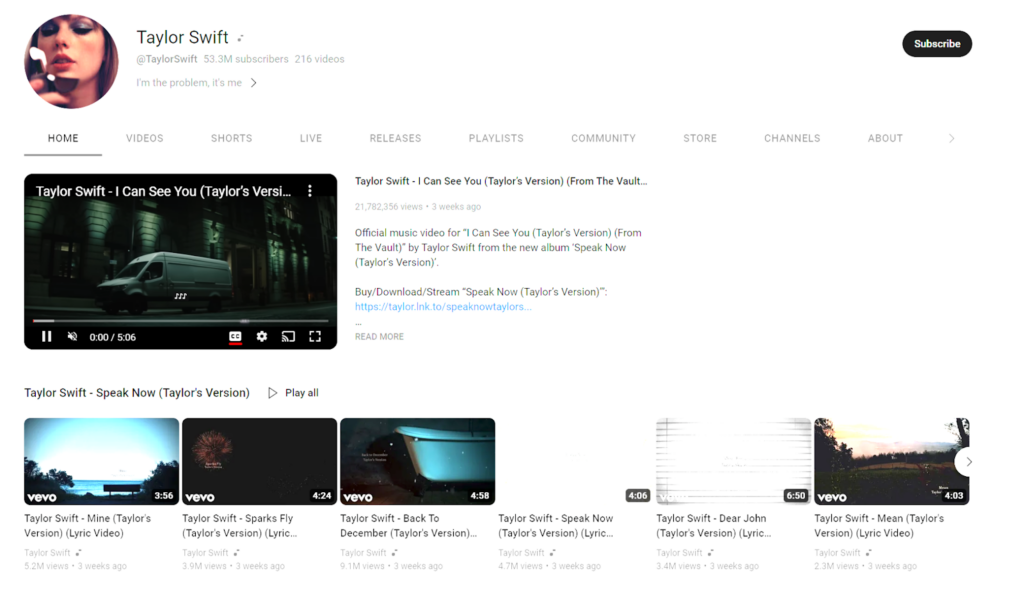Open the About tab
Screen dimensions: 1024x592
885,139
